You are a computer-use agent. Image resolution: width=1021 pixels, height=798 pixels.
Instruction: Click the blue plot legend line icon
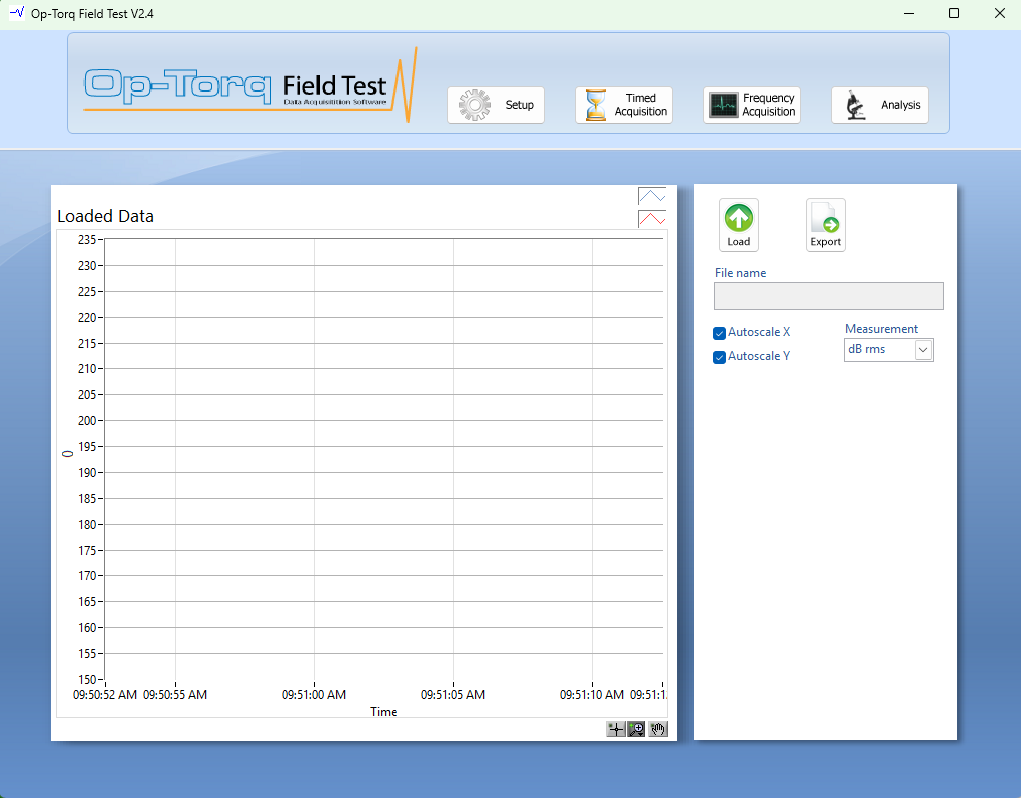(x=651, y=197)
